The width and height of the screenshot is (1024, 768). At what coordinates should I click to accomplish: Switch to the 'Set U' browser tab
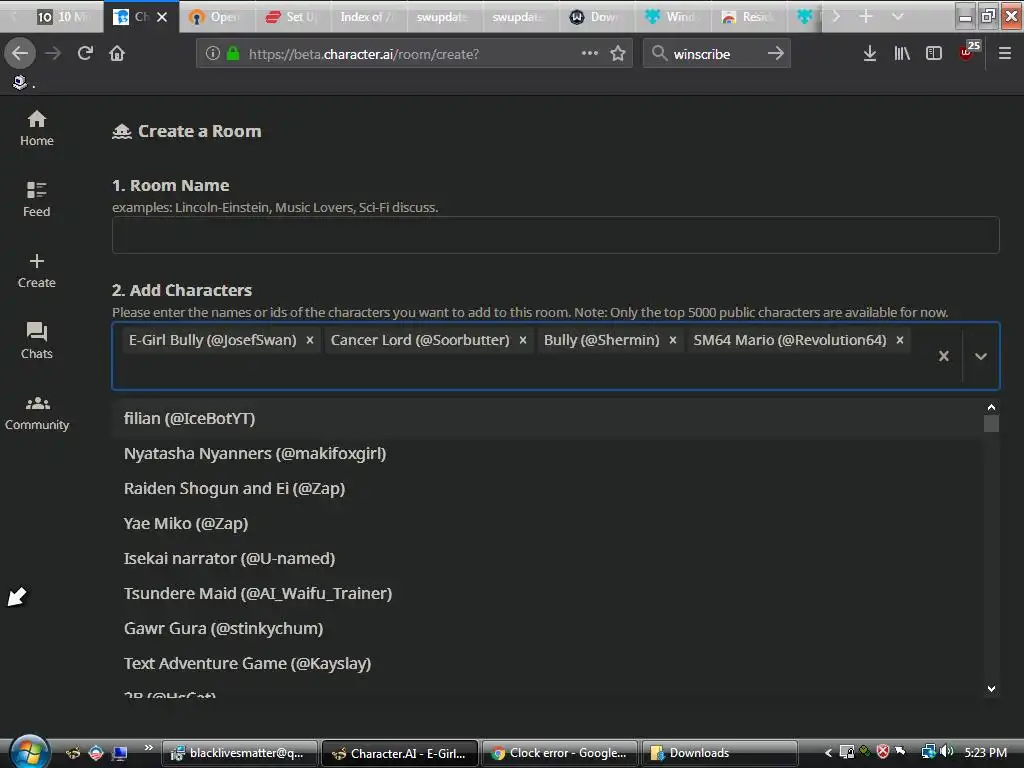coord(292,17)
